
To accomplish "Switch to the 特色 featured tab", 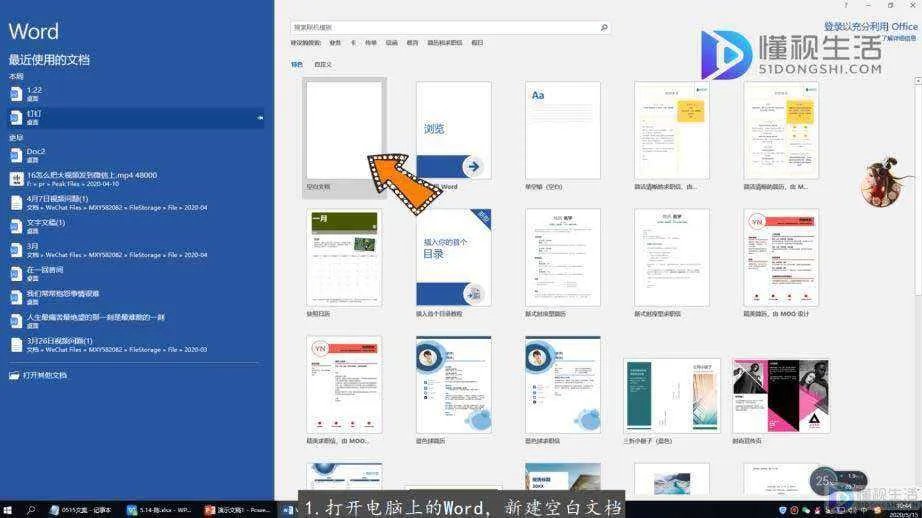I will click(297, 64).
